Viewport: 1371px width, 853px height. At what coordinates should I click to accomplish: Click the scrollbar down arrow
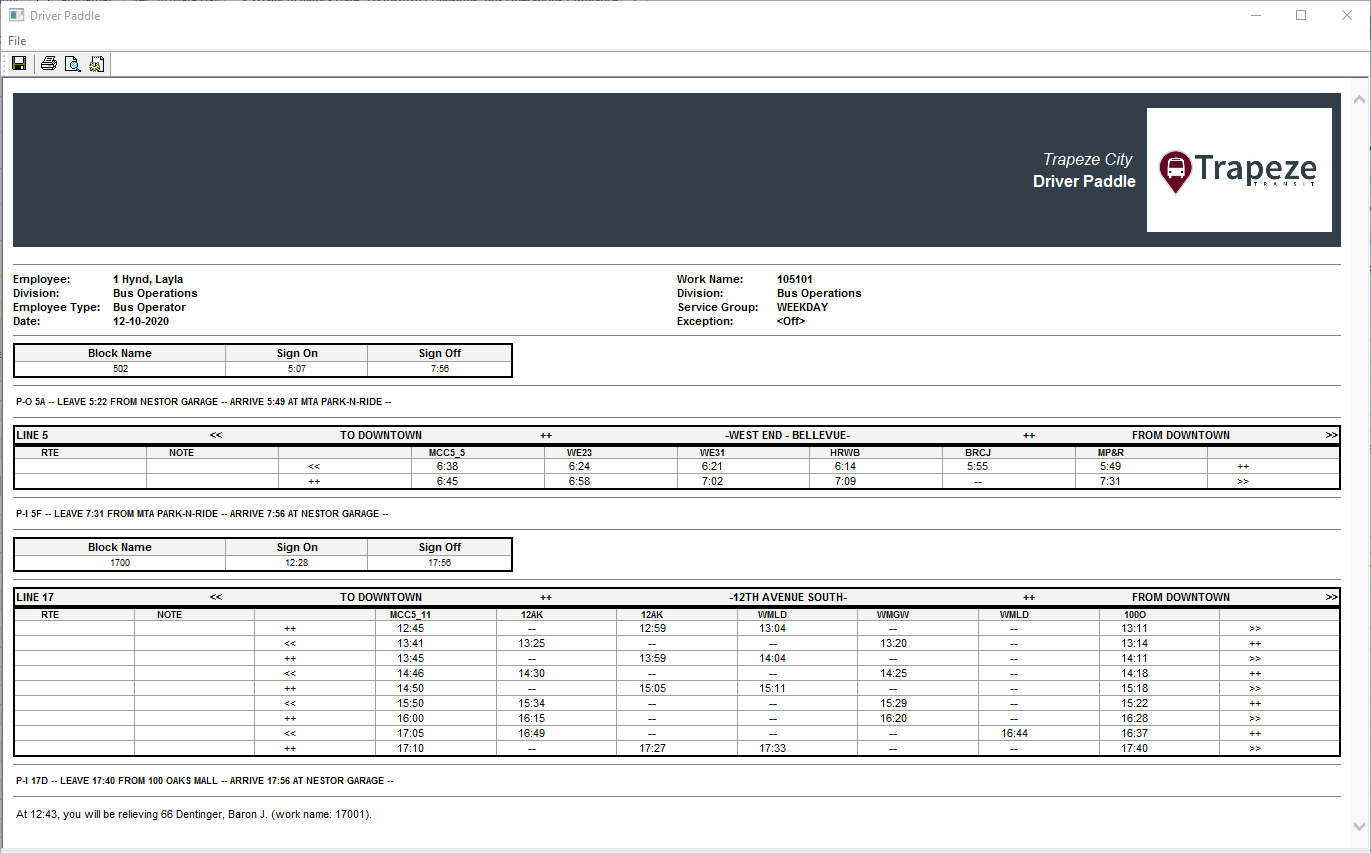click(x=1359, y=826)
